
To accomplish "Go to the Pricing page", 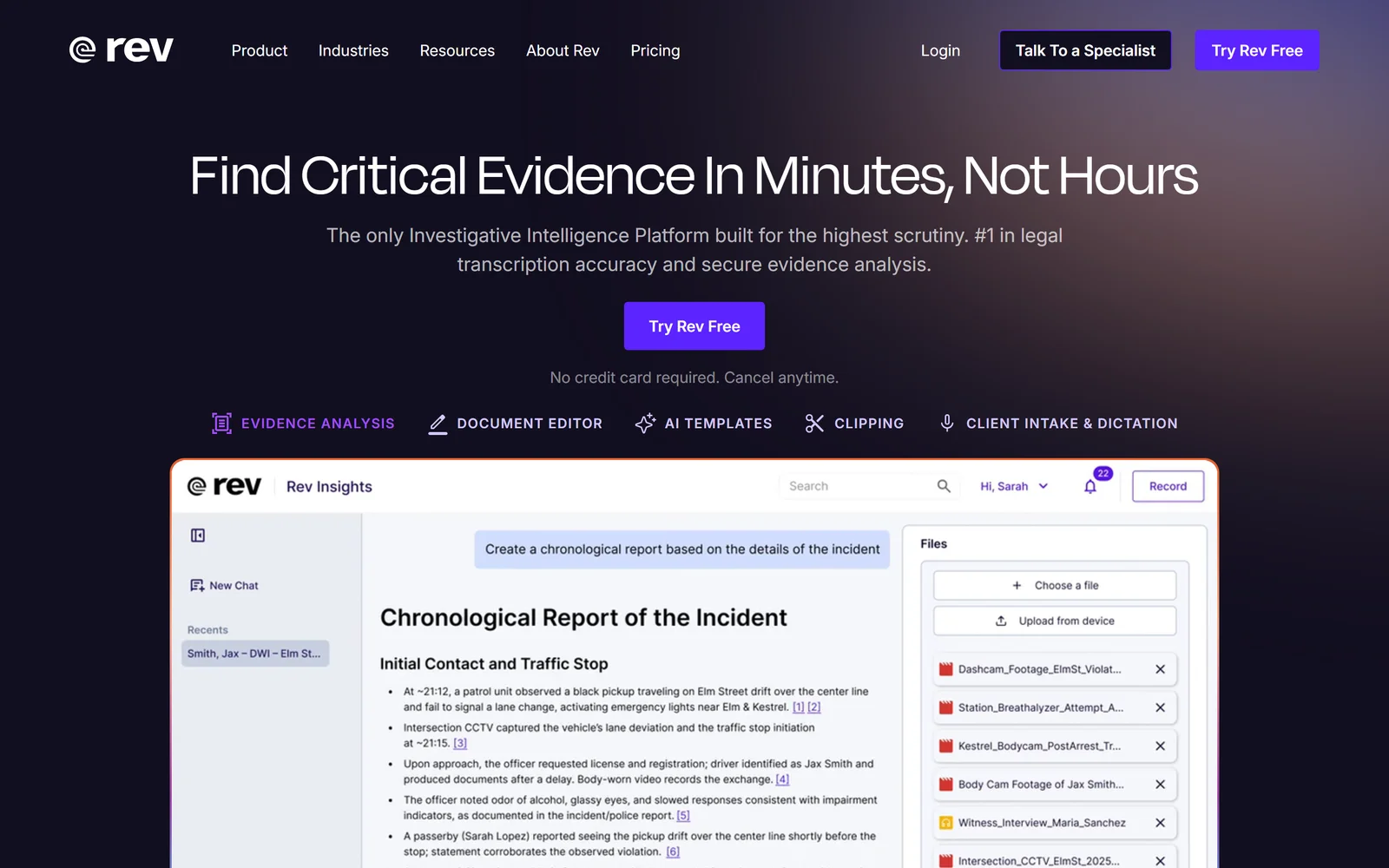I will click(x=655, y=50).
